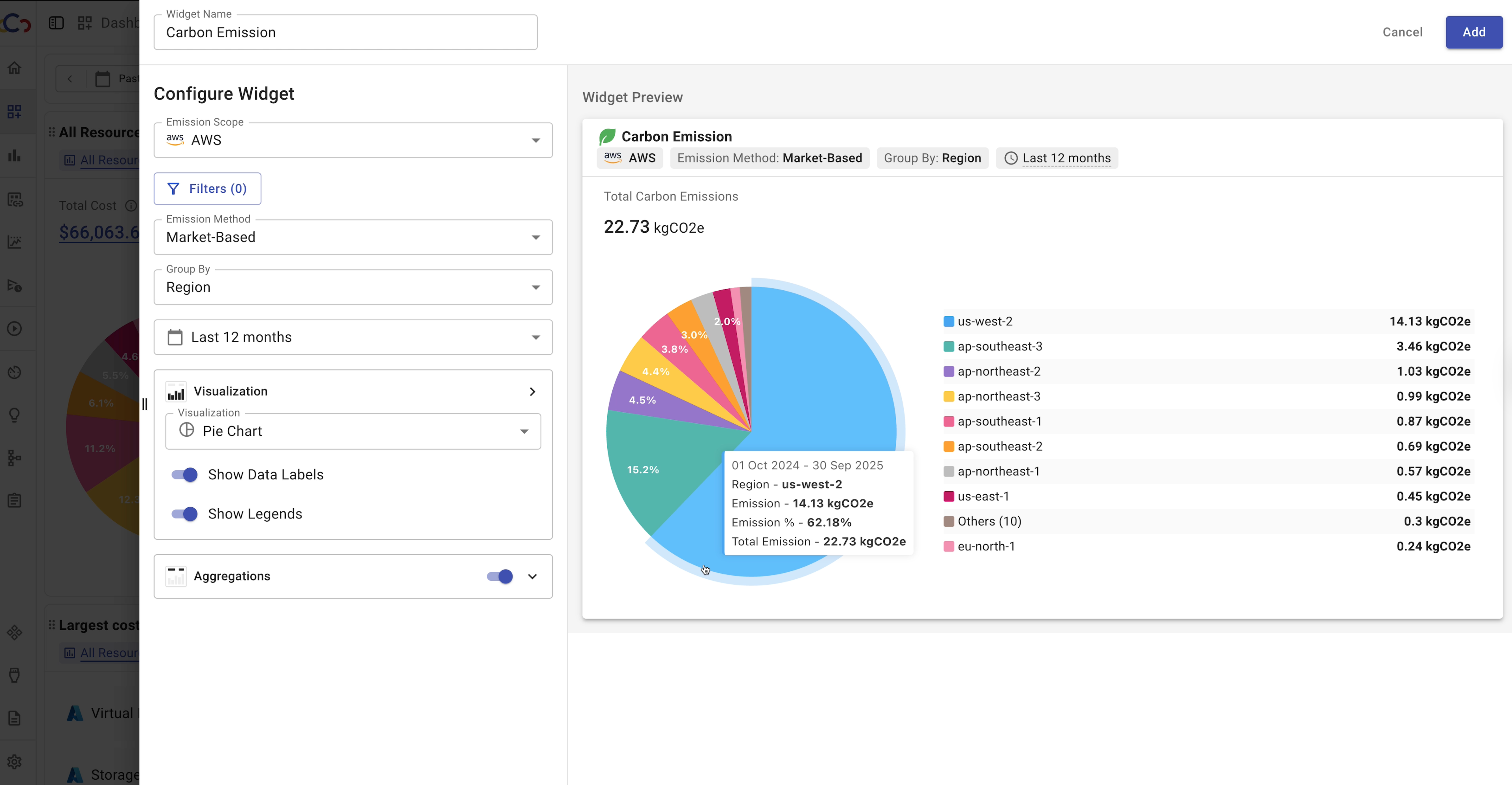Screen dimensions: 1512x785
Task: Click the sidebar panel toggle icon
Action: (x=56, y=23)
